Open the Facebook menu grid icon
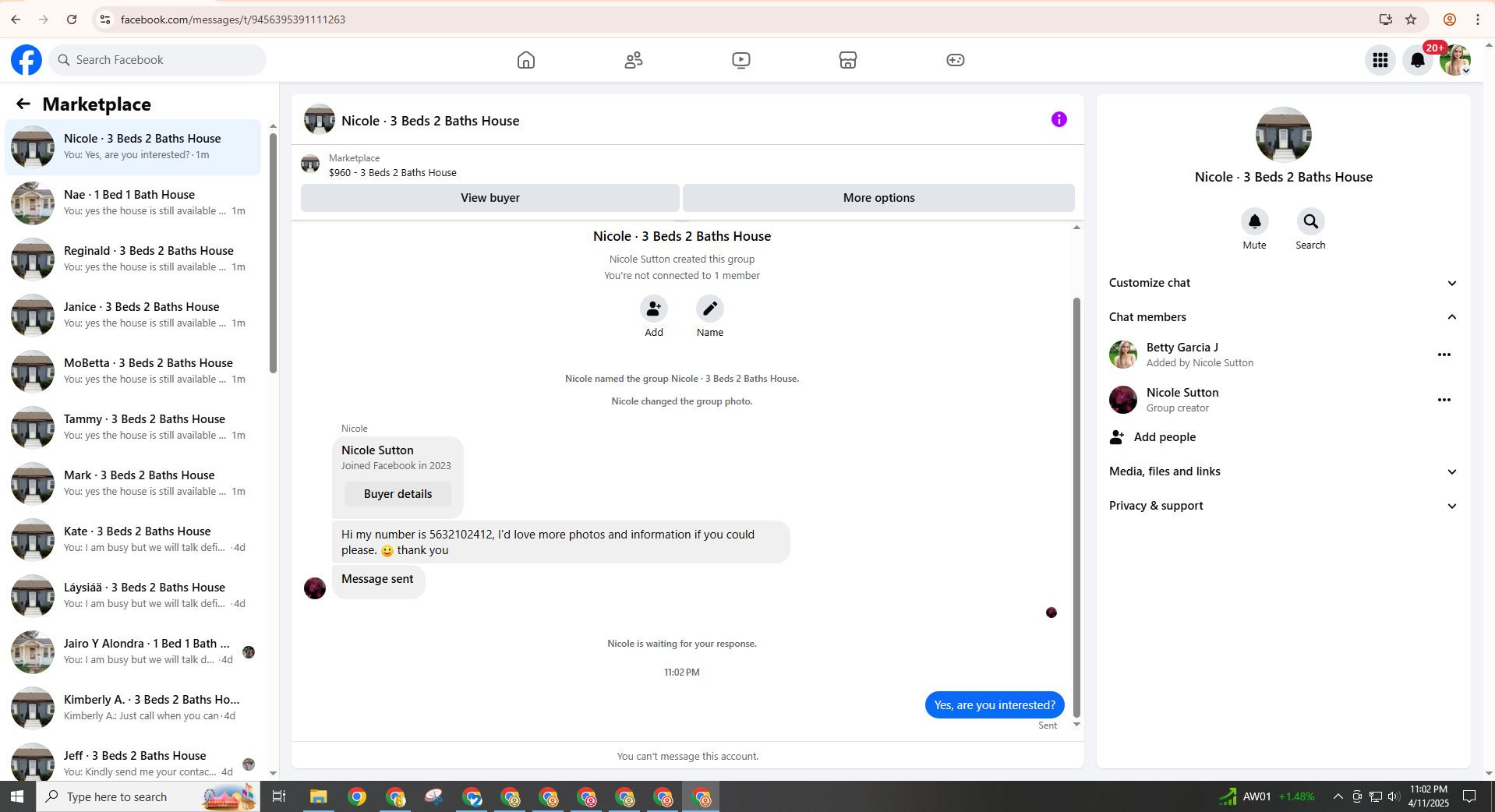1495x812 pixels. [1380, 60]
